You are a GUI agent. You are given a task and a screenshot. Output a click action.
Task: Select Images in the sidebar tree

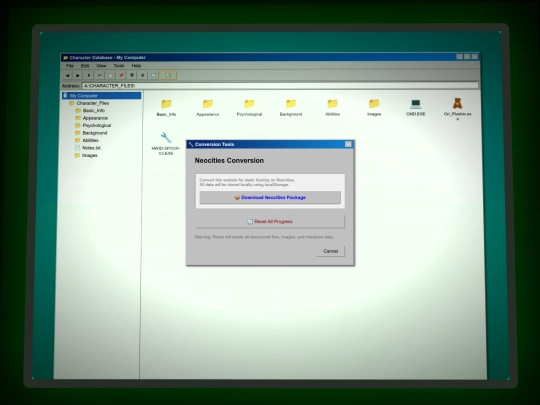point(86,156)
